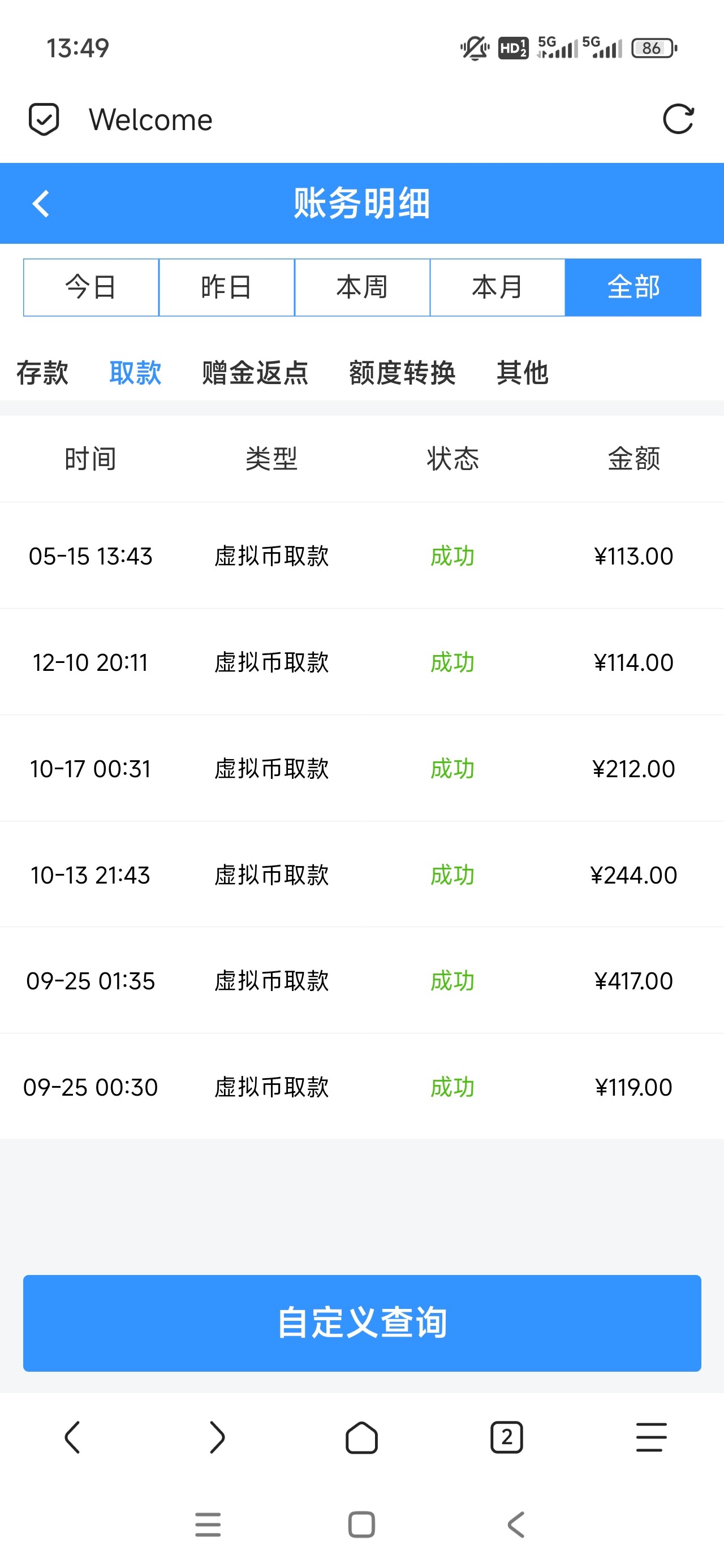Tap the security shield icon
This screenshot has width=724, height=1568.
(x=44, y=119)
